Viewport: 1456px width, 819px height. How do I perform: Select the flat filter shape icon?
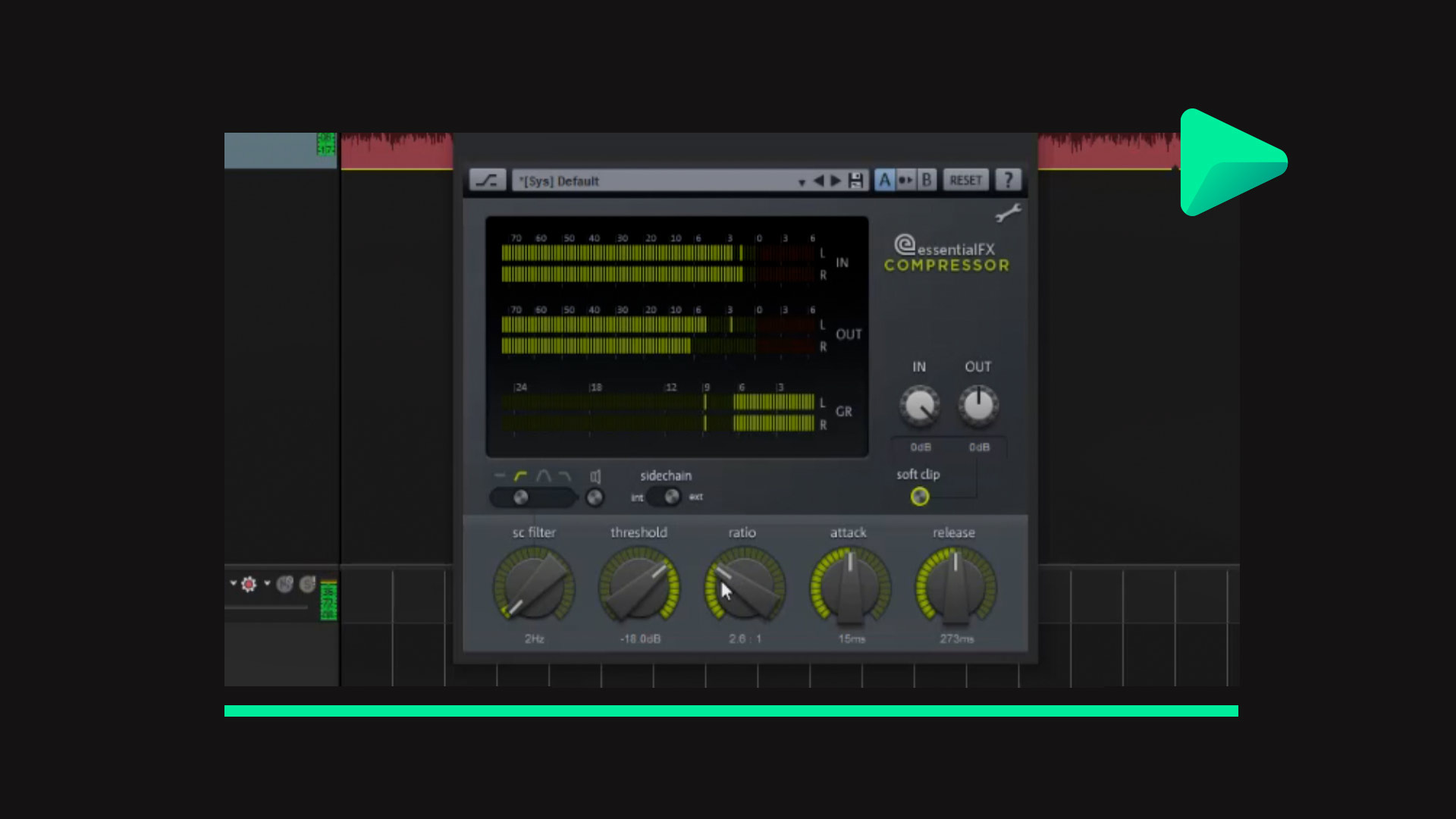[499, 475]
